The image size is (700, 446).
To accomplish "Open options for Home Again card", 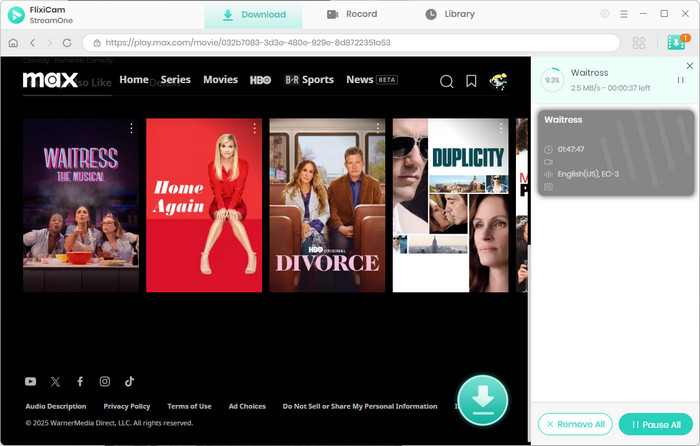I will 254,129.
